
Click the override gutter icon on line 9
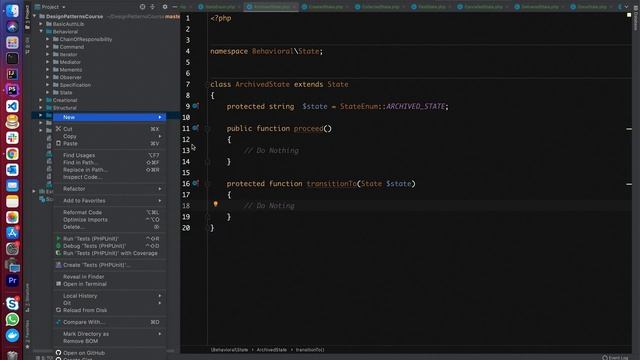tap(196, 106)
